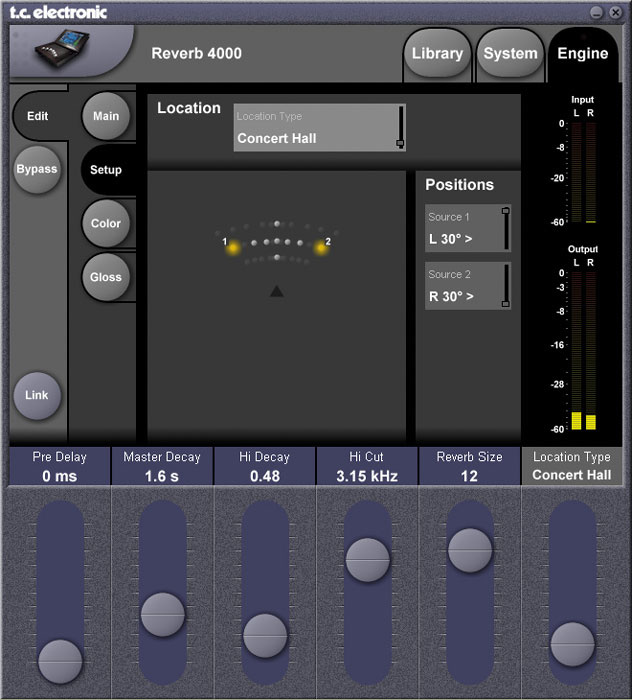Click the t.c. electronic logo

coord(56,12)
